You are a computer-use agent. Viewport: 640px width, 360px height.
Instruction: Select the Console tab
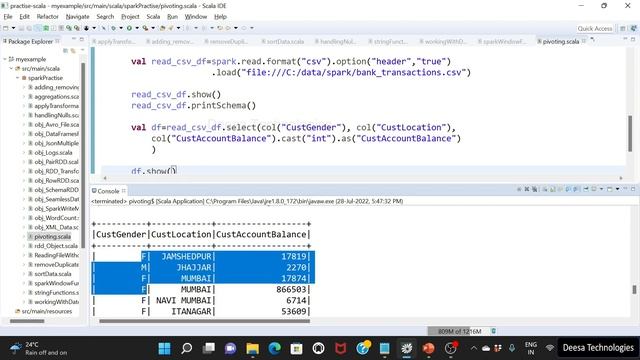(108, 191)
